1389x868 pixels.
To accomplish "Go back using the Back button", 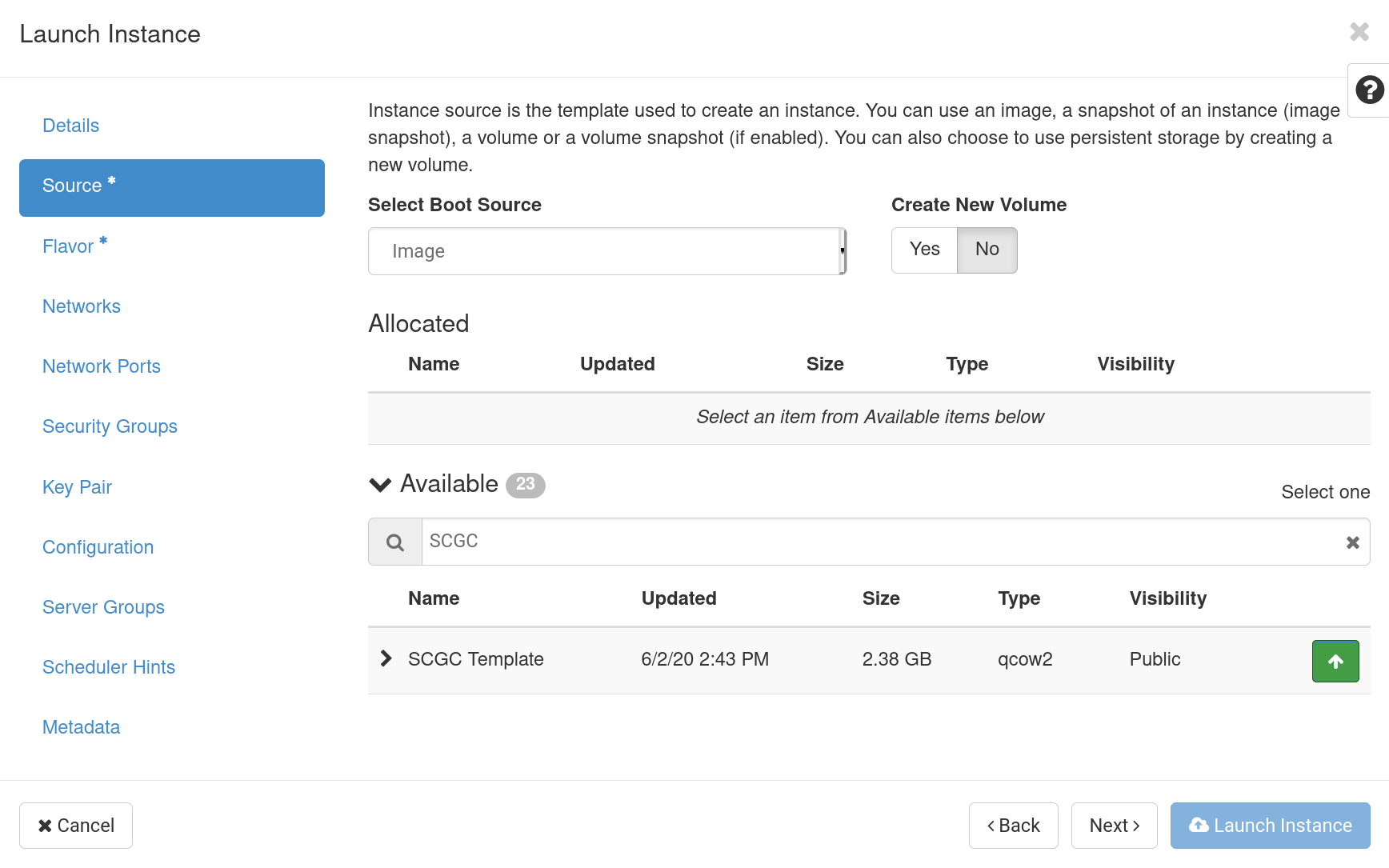I will click(x=1013, y=825).
